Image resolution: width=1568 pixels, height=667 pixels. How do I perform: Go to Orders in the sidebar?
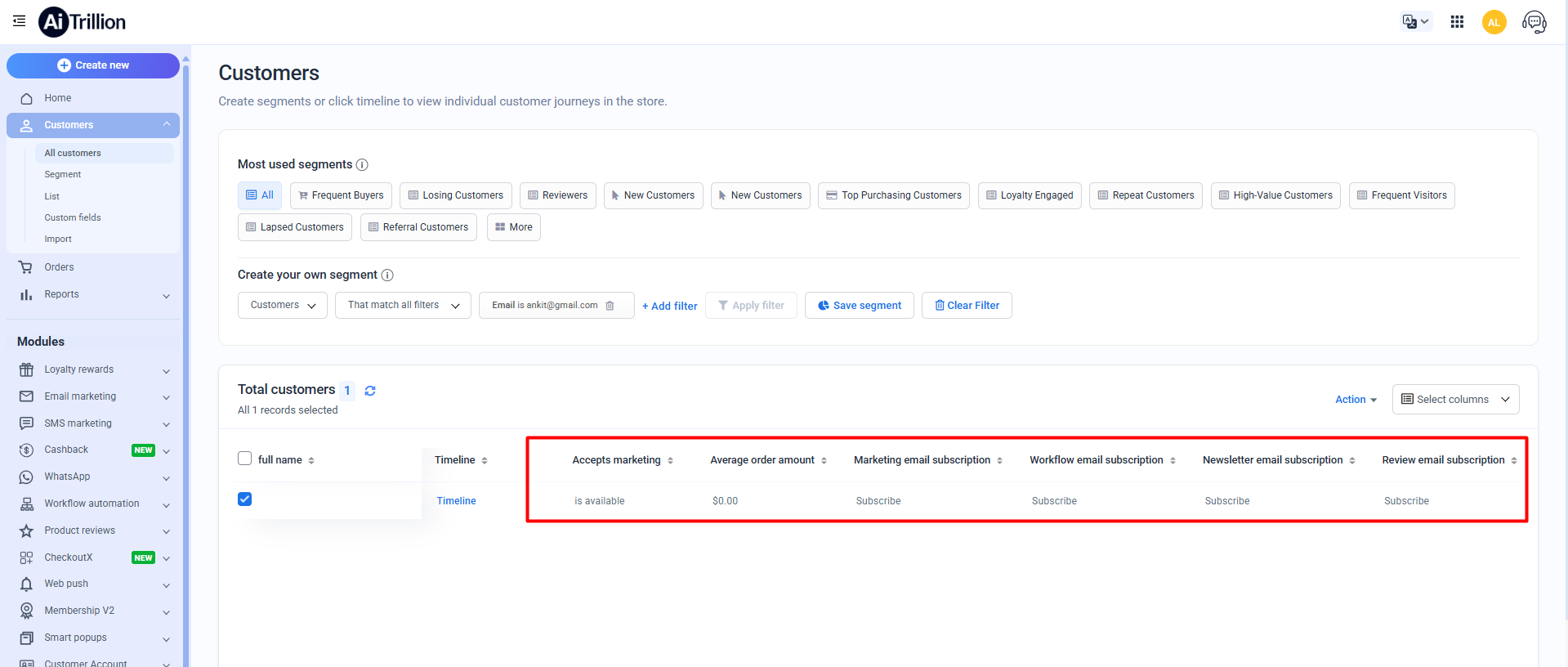[x=59, y=267]
